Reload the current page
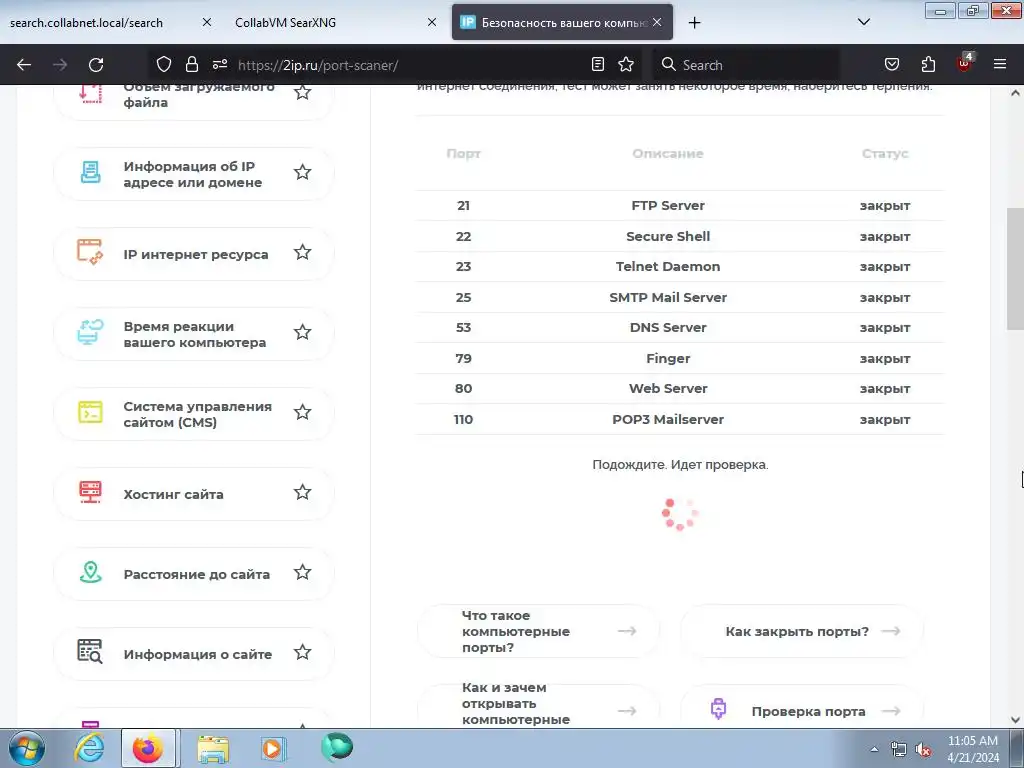Viewport: 1024px width, 768px height. click(x=96, y=65)
